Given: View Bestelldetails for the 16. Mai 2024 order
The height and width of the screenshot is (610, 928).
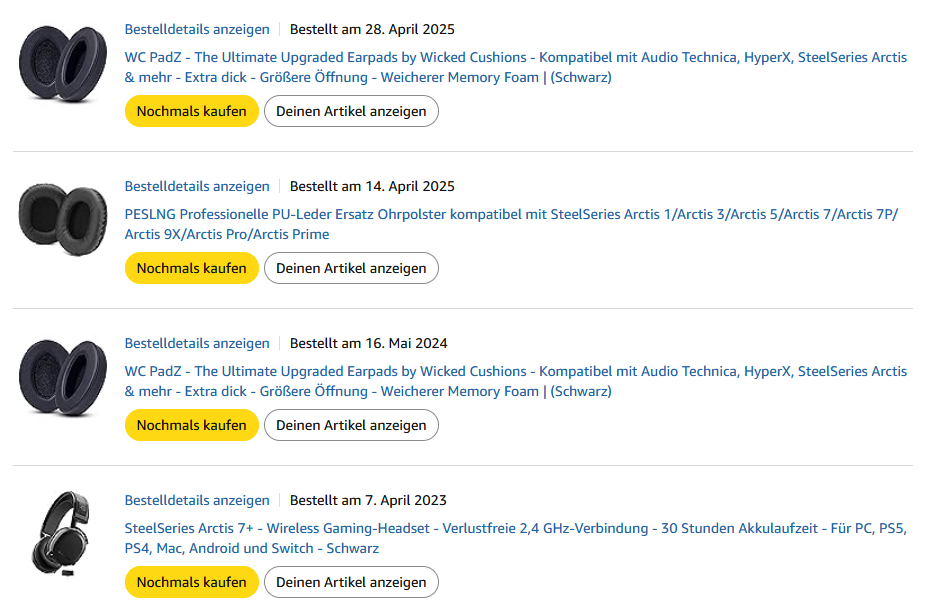Looking at the screenshot, I should (197, 343).
